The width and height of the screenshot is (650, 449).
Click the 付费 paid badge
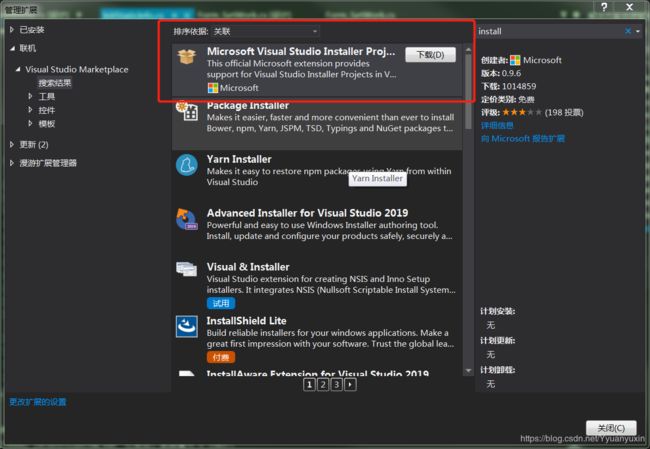(221, 357)
